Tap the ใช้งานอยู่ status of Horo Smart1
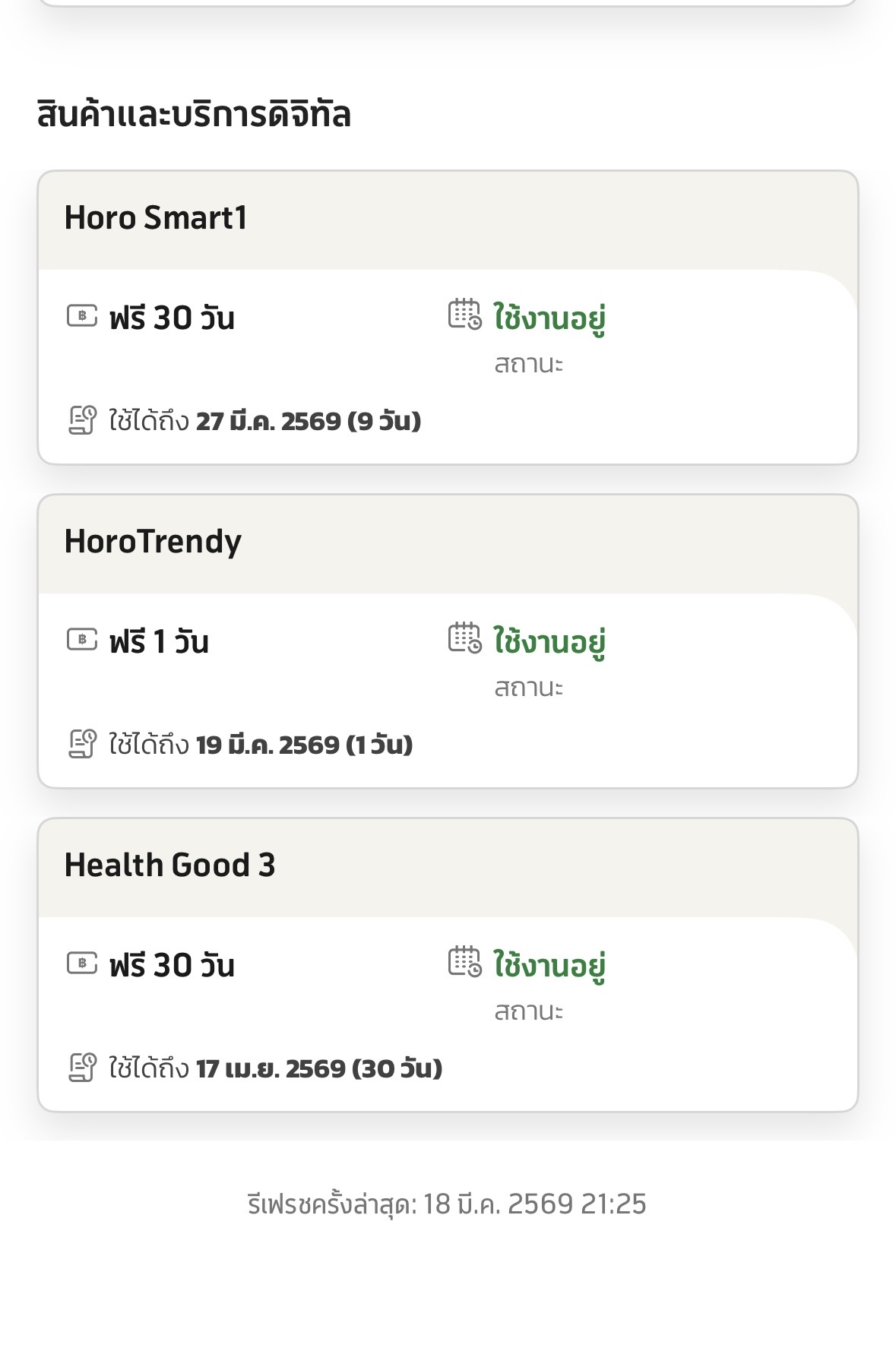Image resolution: width=896 pixels, height=1348 pixels. (x=549, y=318)
